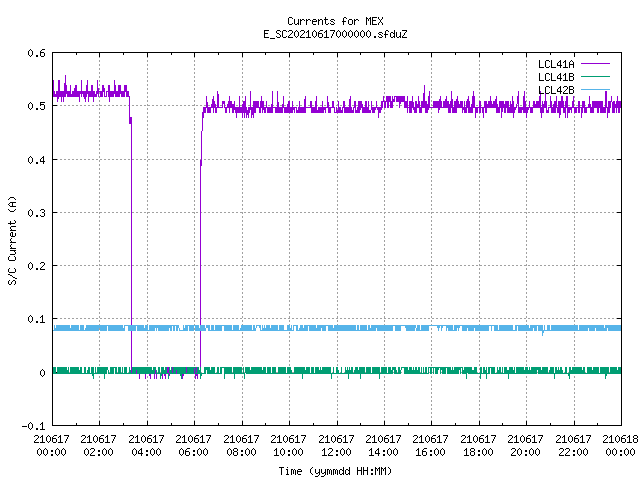This screenshot has width=640, height=480.
Task: Click the 04:00 x-axis tick label
Action: coord(146,452)
